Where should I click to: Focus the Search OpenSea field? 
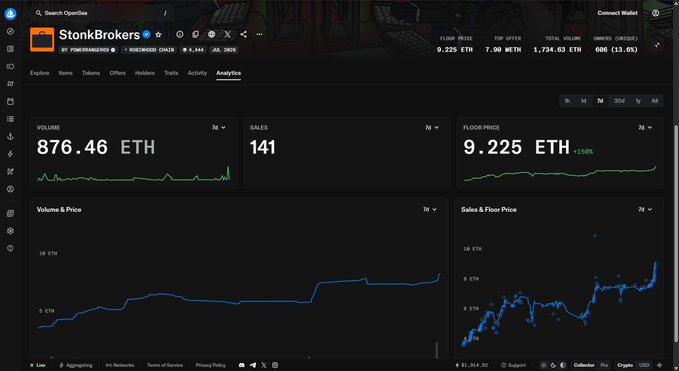pos(100,13)
